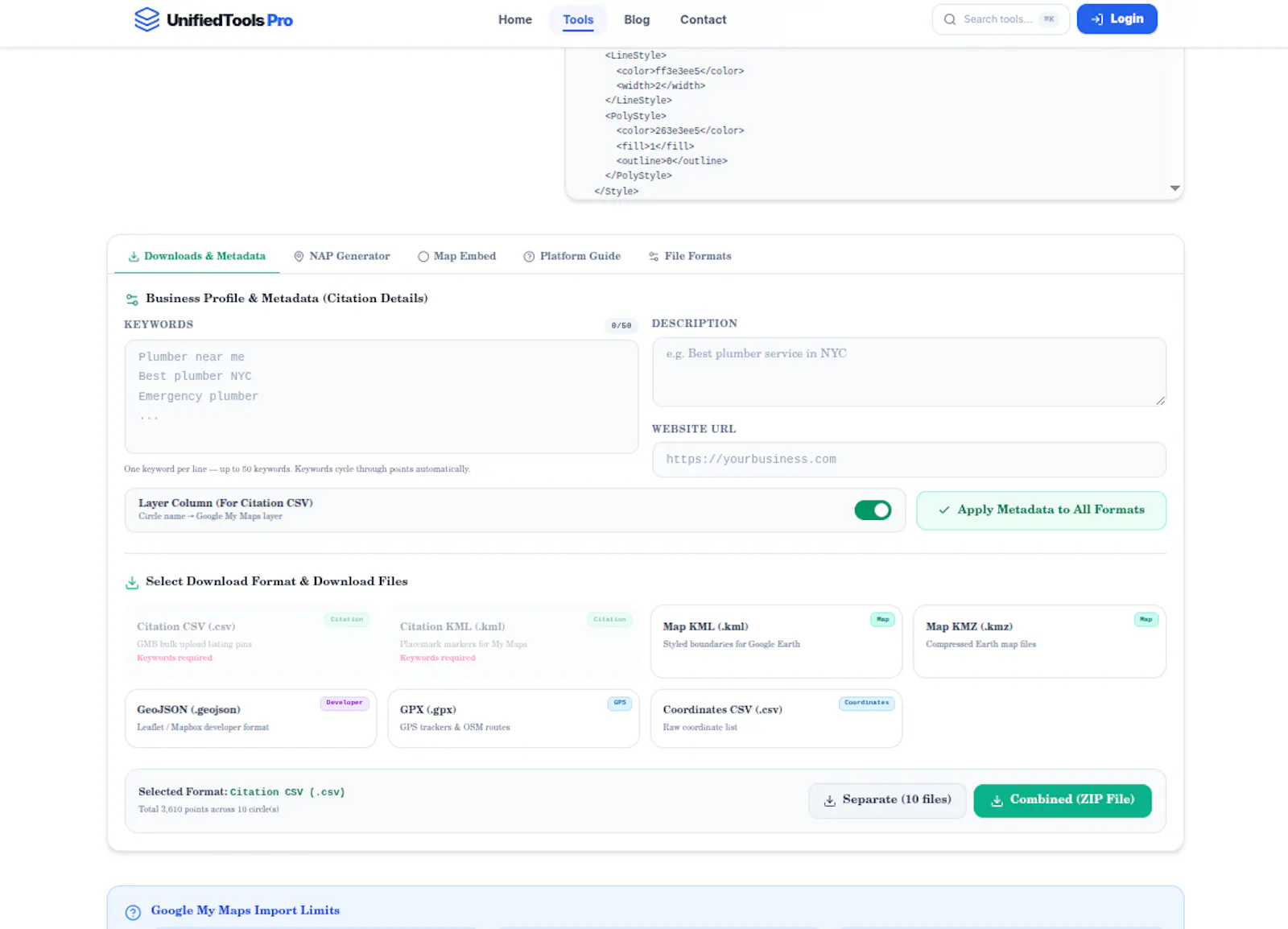Select the Map KML (.kml) format card

click(x=776, y=642)
